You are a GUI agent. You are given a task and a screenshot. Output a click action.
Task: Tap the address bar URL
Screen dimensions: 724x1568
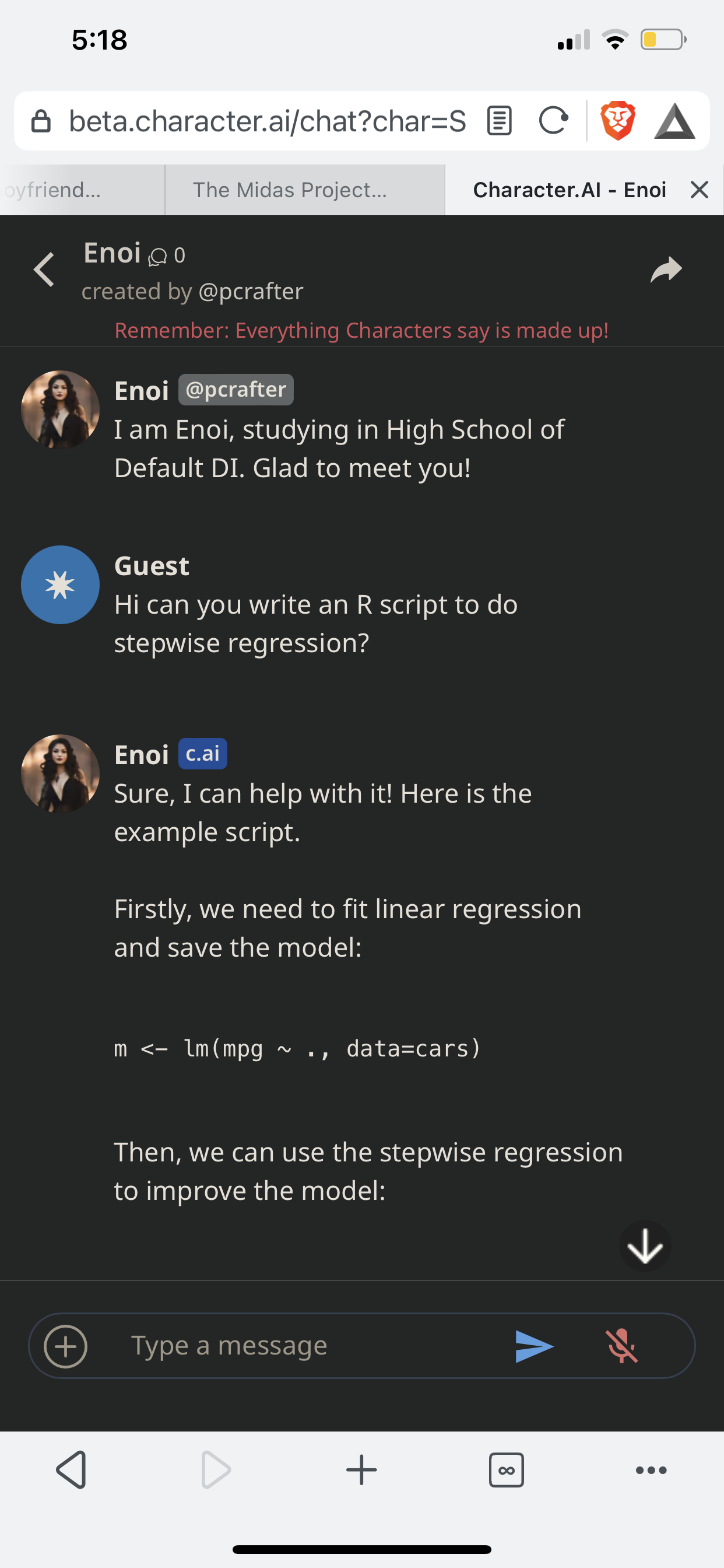click(x=267, y=121)
